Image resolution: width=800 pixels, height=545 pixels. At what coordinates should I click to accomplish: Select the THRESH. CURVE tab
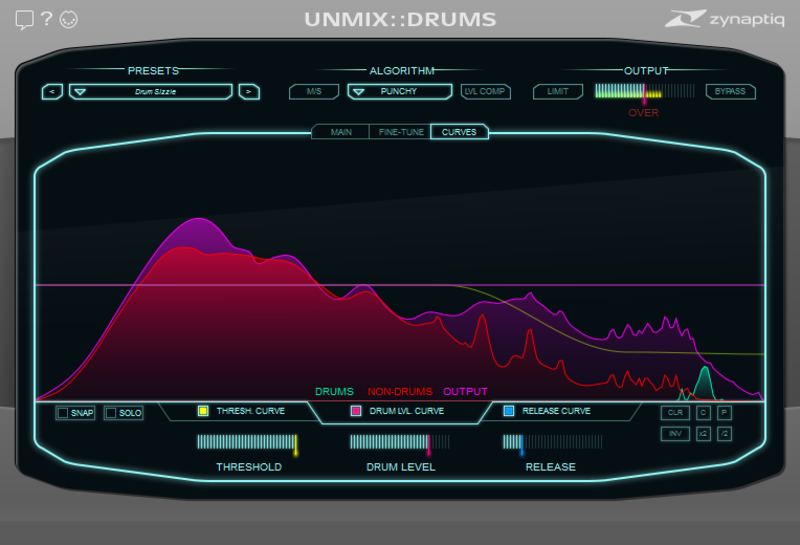241,411
